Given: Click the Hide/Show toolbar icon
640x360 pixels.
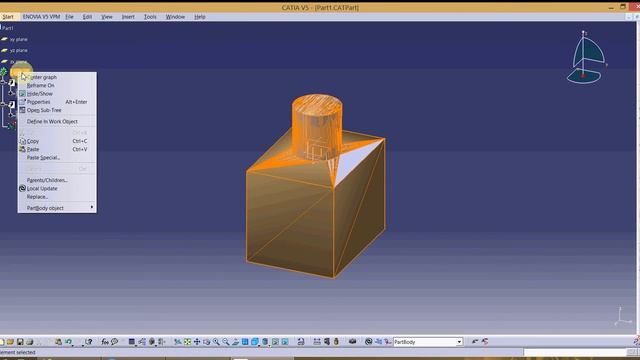Looking at the screenshot, I should (275, 342).
